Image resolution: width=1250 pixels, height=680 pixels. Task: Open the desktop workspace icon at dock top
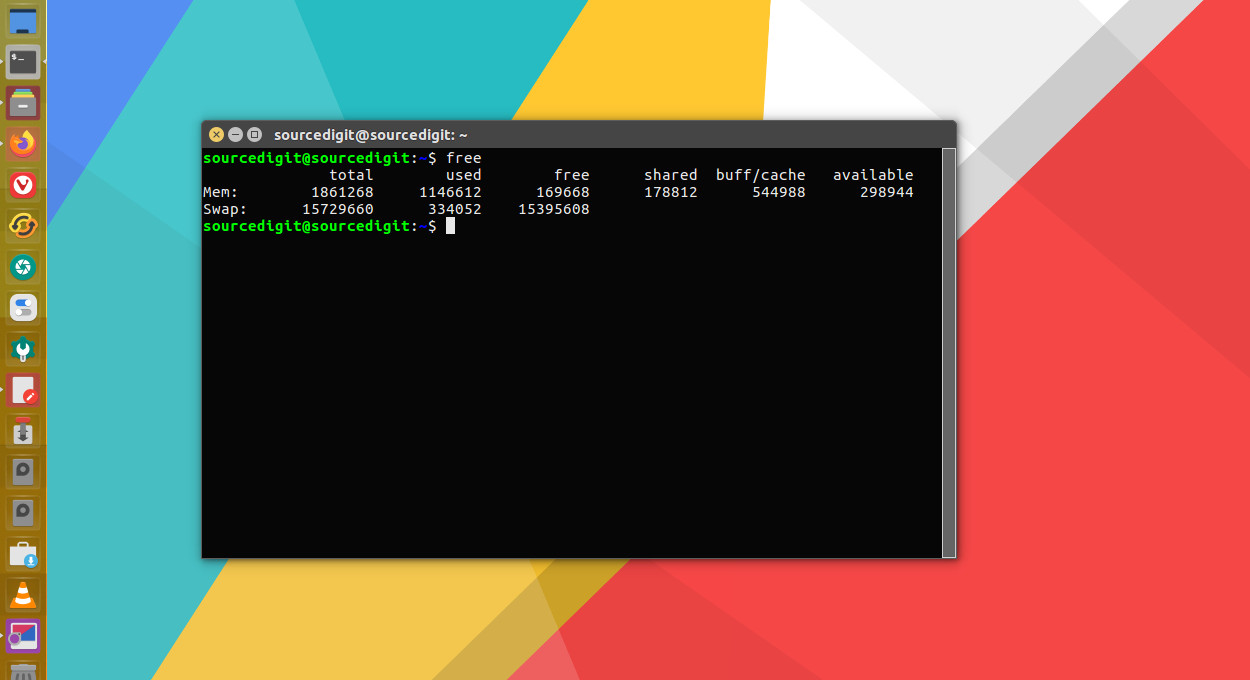pyautogui.click(x=22, y=20)
